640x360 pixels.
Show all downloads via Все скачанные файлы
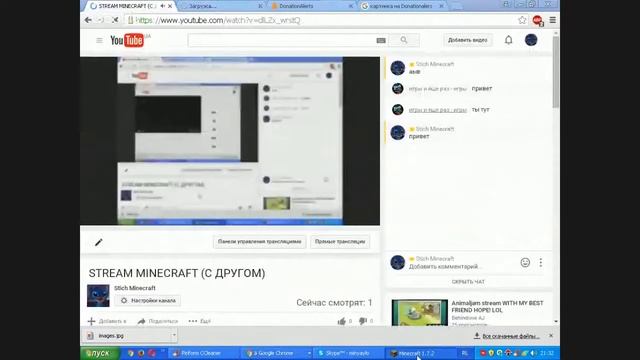[507, 336]
